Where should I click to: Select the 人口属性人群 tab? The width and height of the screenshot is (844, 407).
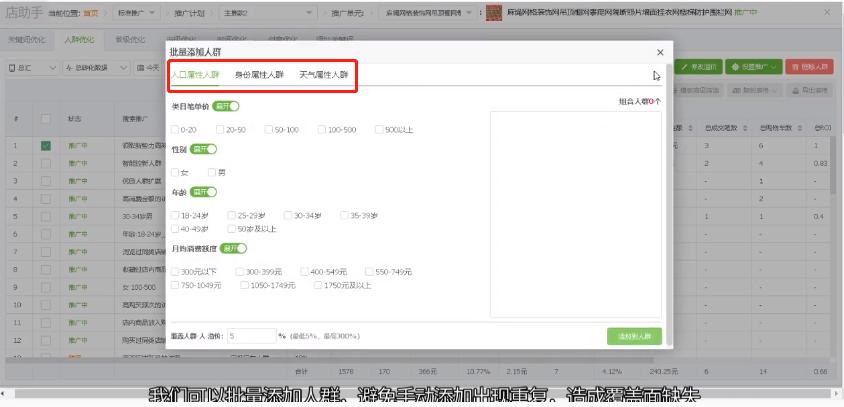(195, 75)
